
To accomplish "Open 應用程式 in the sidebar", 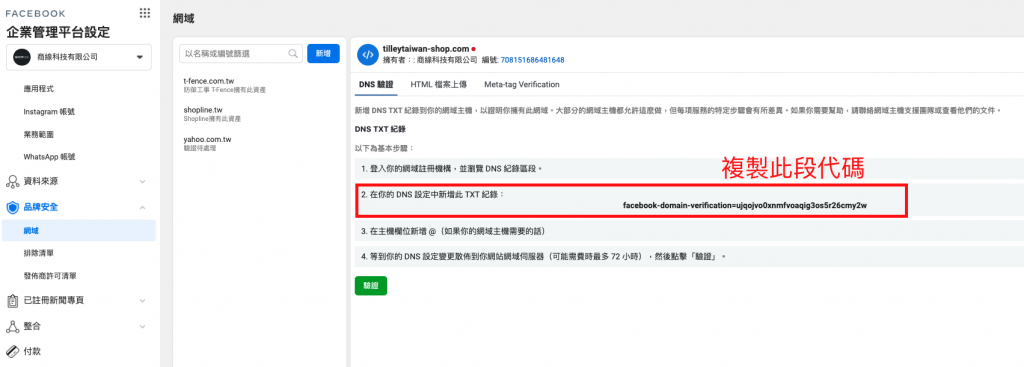I will pyautogui.click(x=38, y=88).
